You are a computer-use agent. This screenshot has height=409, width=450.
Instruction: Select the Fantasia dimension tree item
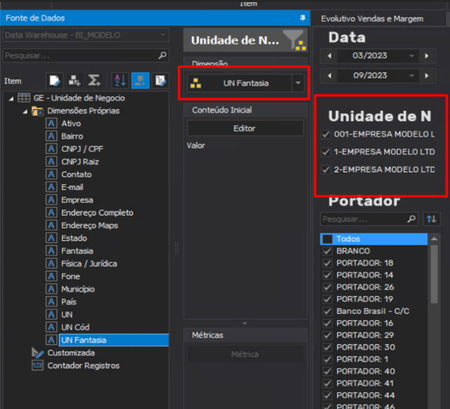click(x=77, y=251)
